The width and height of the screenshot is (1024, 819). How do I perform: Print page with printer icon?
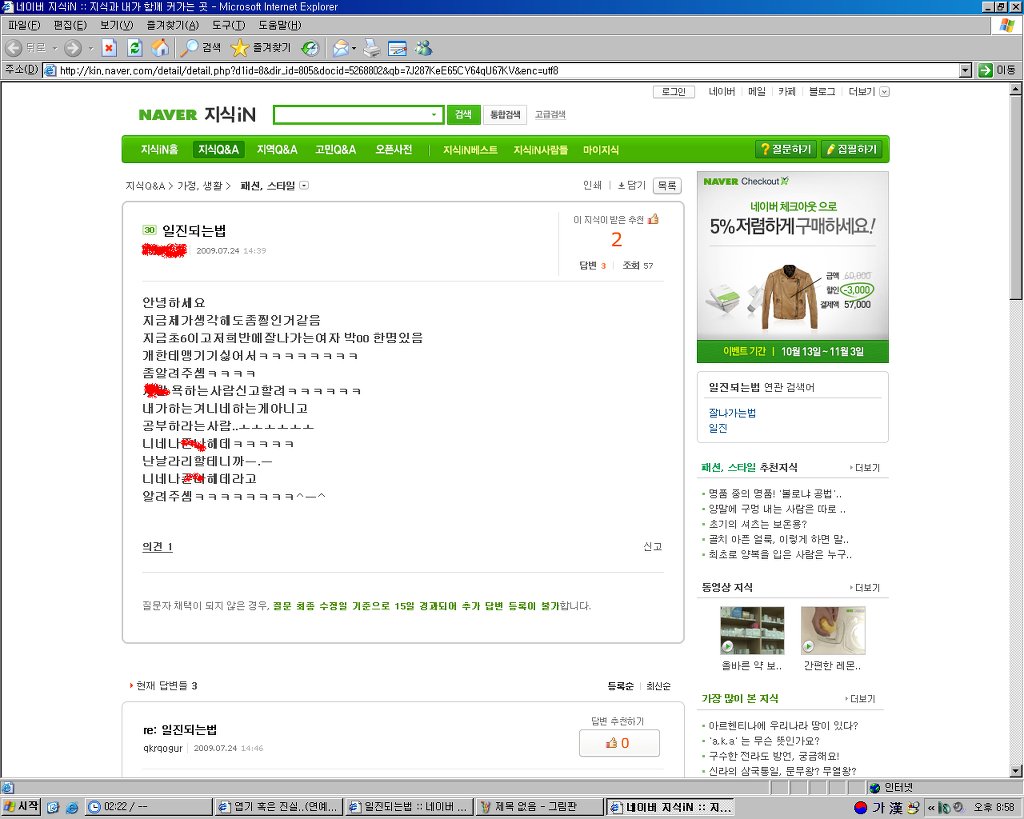tap(372, 48)
